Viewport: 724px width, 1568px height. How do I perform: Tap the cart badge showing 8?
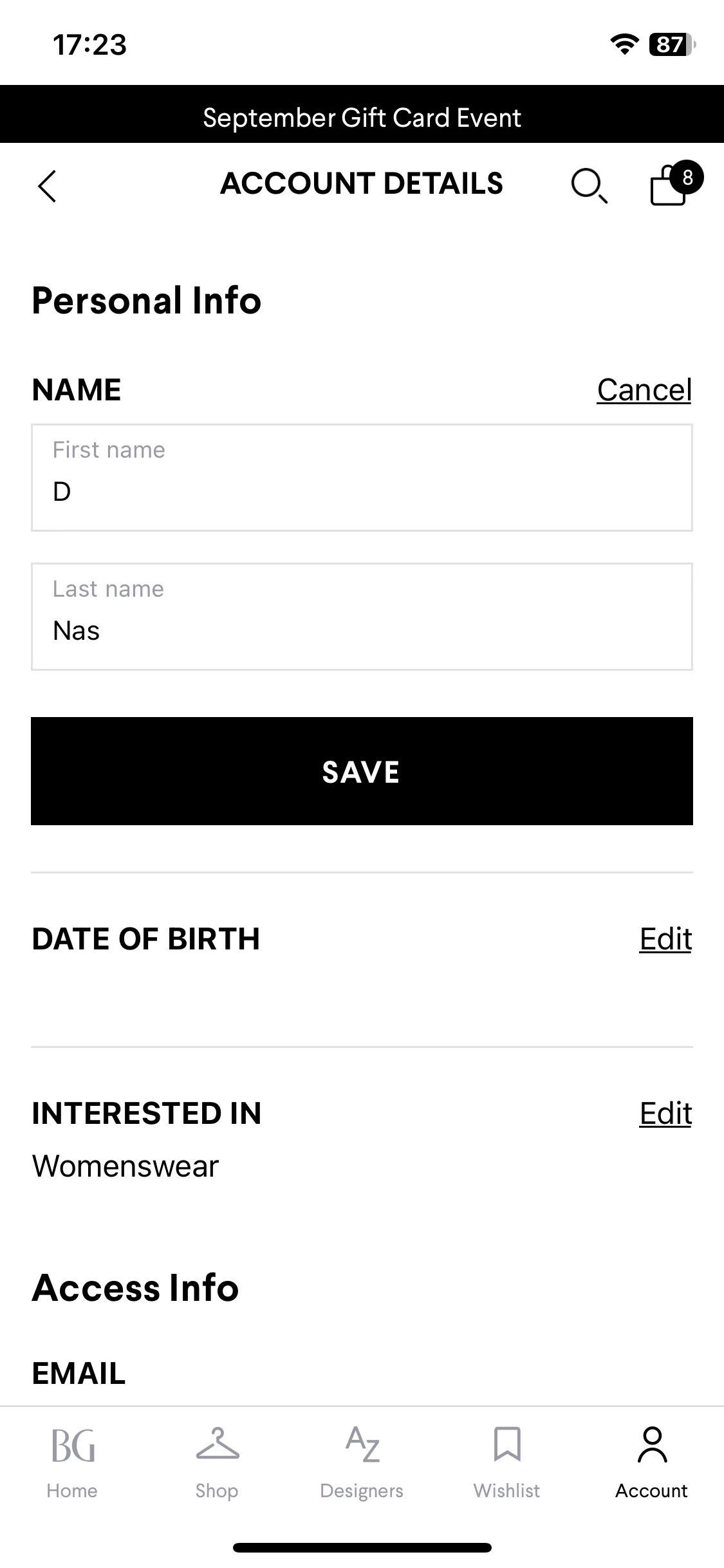pos(687,177)
